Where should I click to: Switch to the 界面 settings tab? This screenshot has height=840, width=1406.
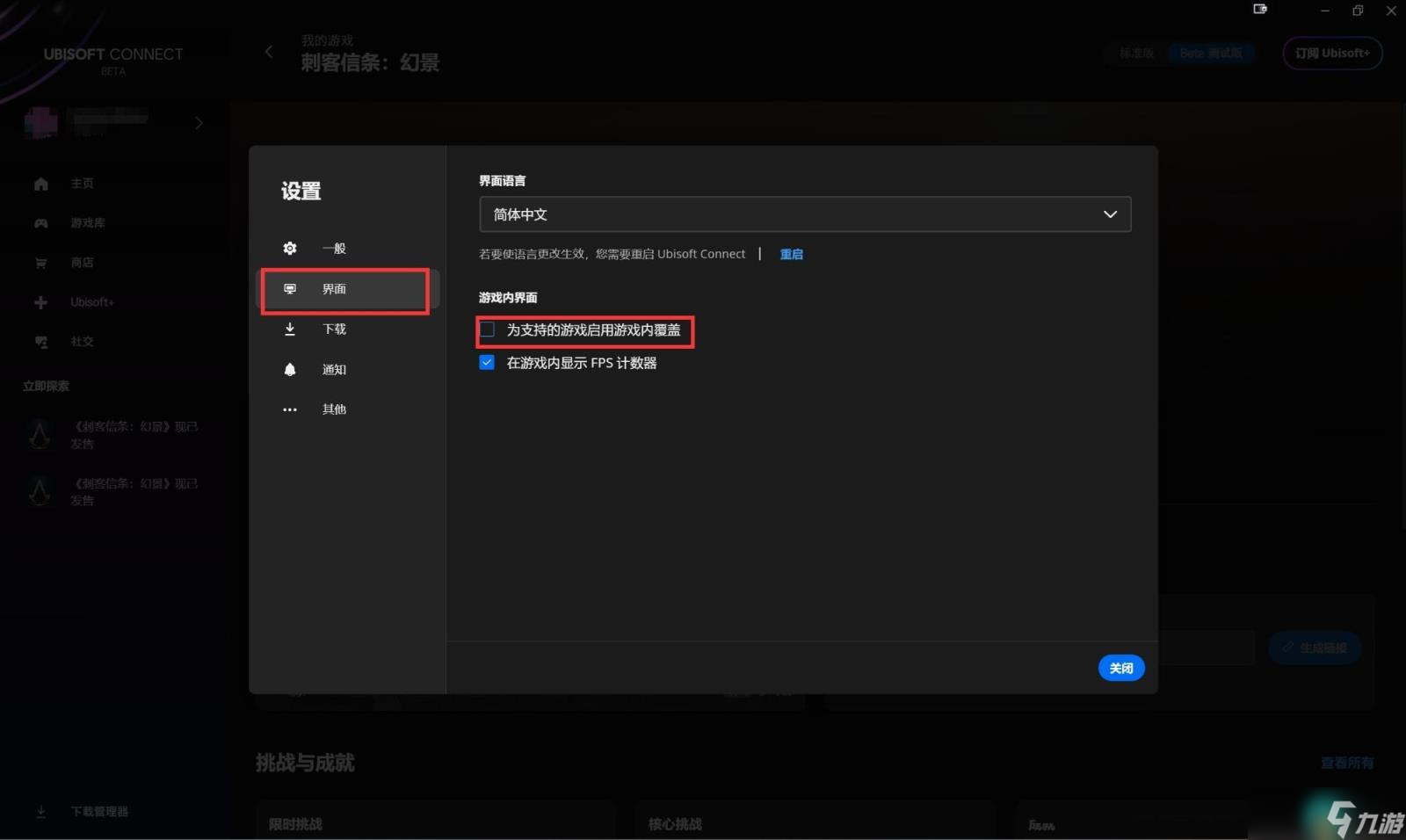(x=347, y=289)
